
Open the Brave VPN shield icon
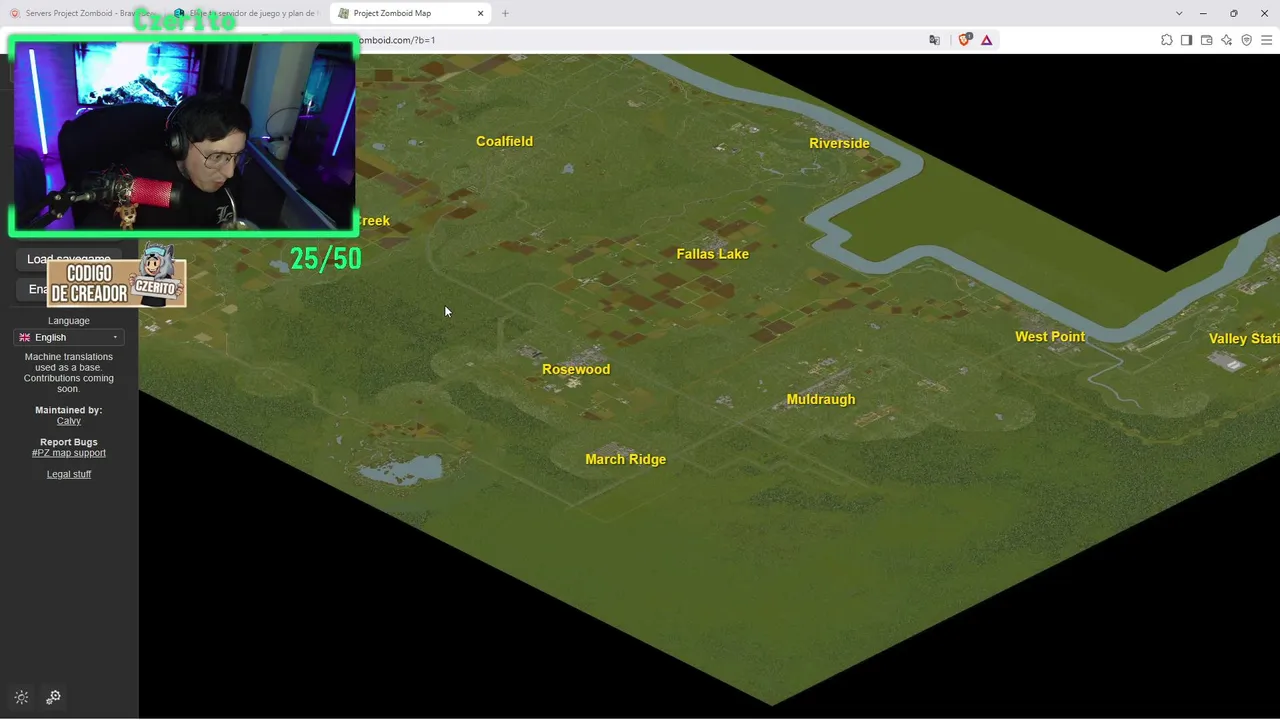[1246, 40]
